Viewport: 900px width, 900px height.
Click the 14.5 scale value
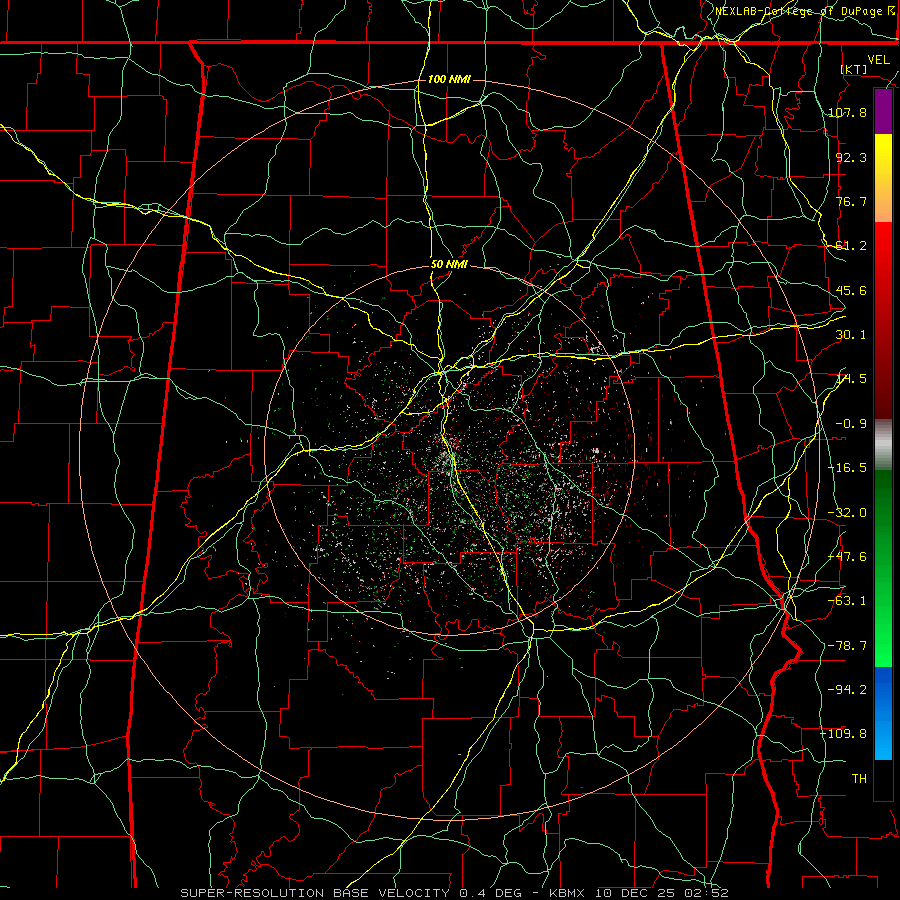(851, 379)
